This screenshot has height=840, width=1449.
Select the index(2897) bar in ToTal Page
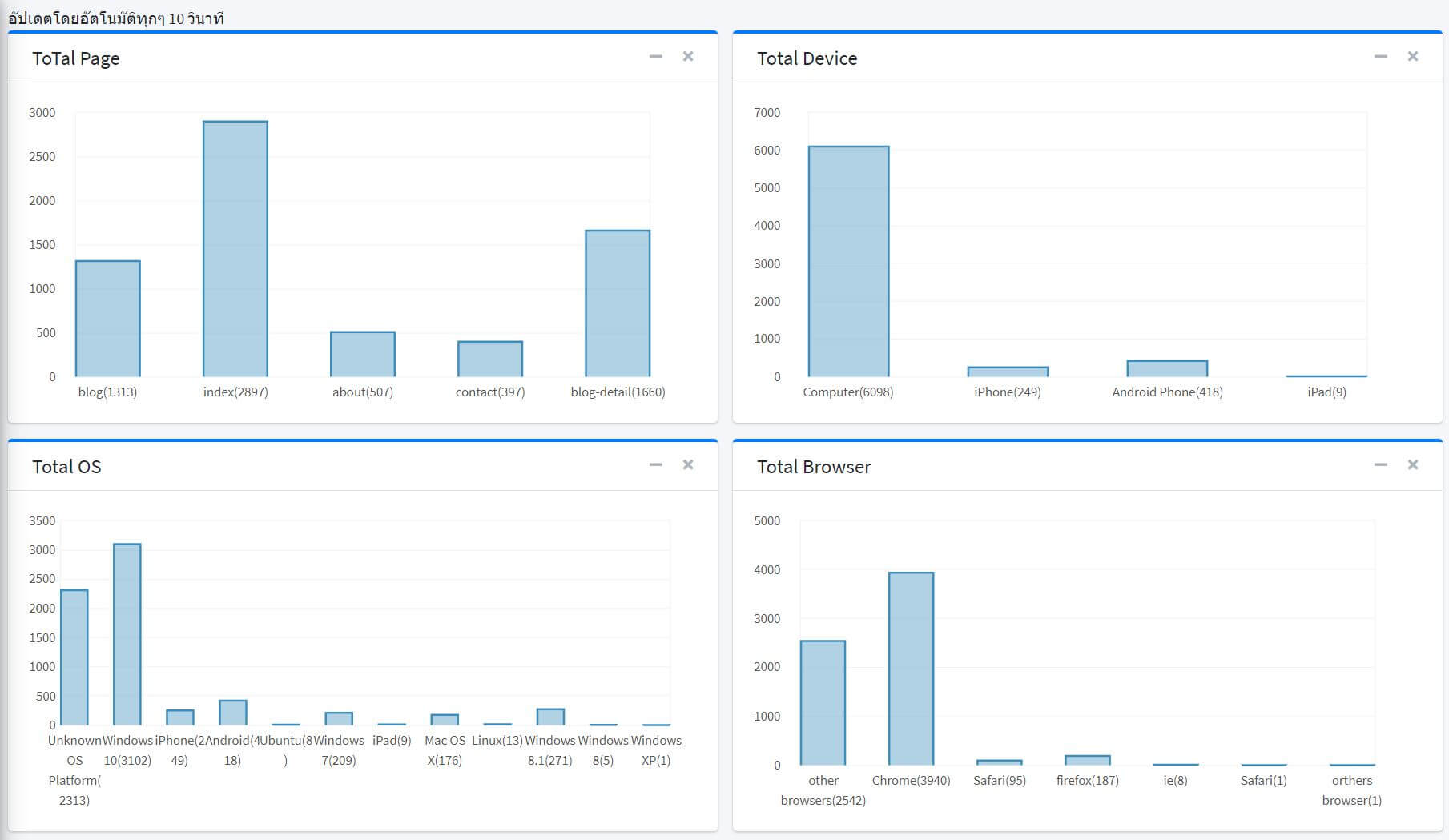[235, 248]
